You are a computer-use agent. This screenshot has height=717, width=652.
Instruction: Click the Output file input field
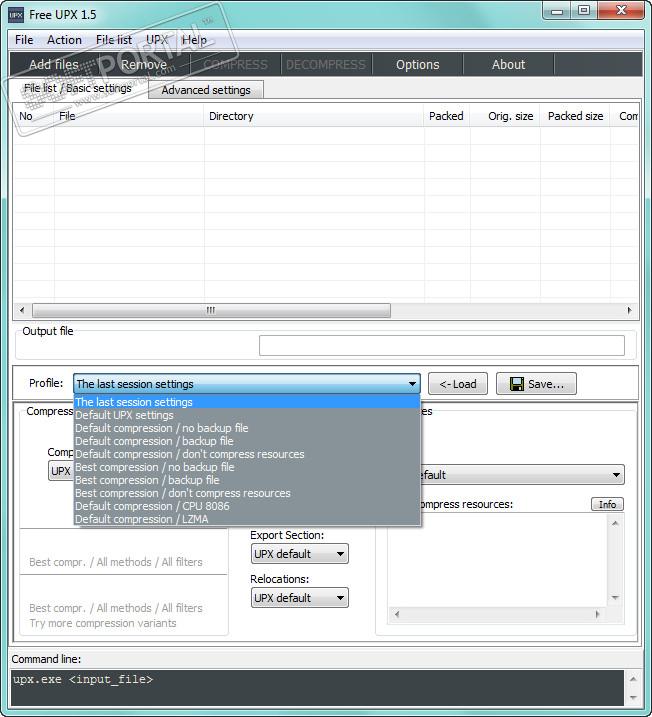pyautogui.click(x=442, y=346)
